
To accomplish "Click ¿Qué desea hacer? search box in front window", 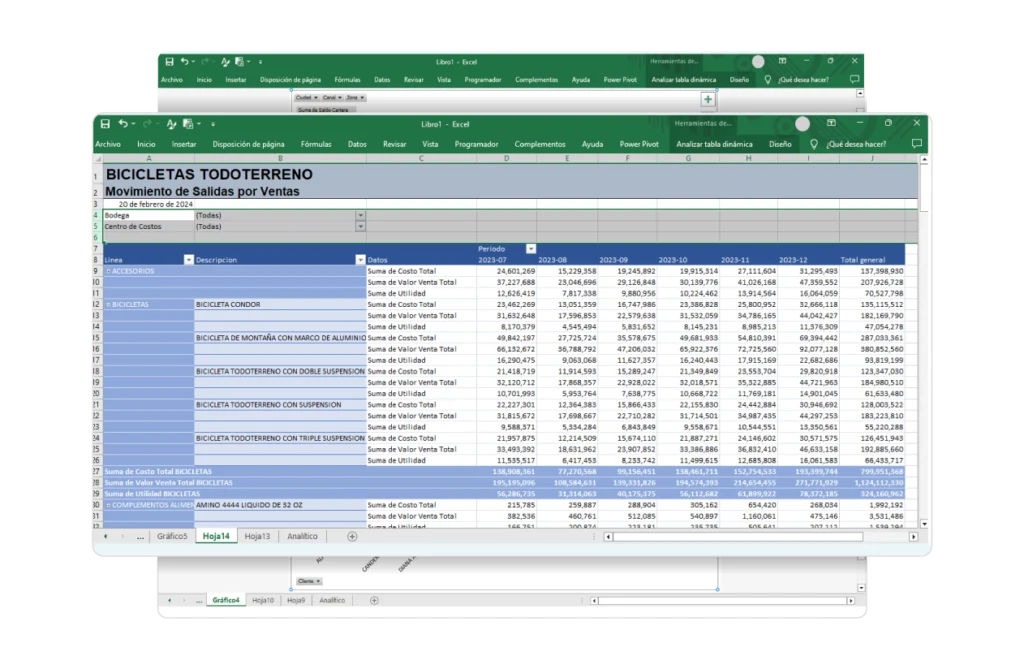I will click(x=856, y=144).
